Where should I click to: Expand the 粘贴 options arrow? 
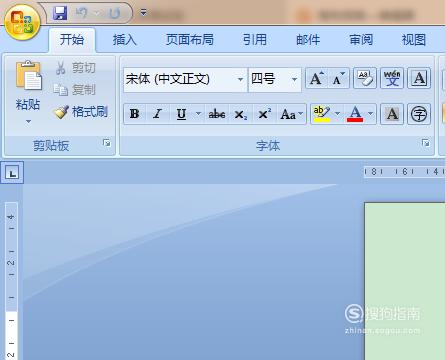click(x=28, y=121)
